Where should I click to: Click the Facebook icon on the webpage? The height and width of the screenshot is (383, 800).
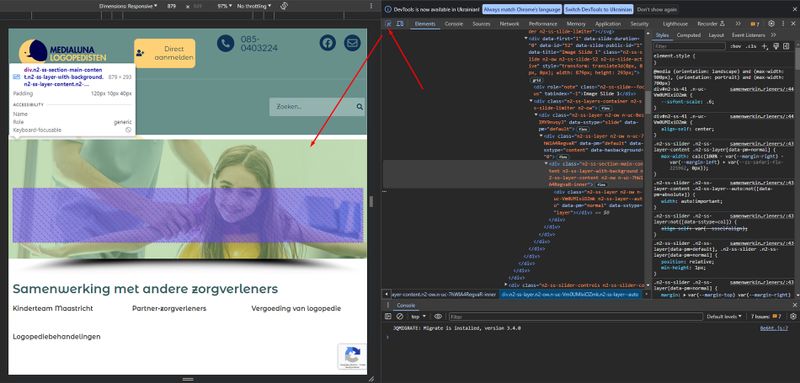pos(328,43)
